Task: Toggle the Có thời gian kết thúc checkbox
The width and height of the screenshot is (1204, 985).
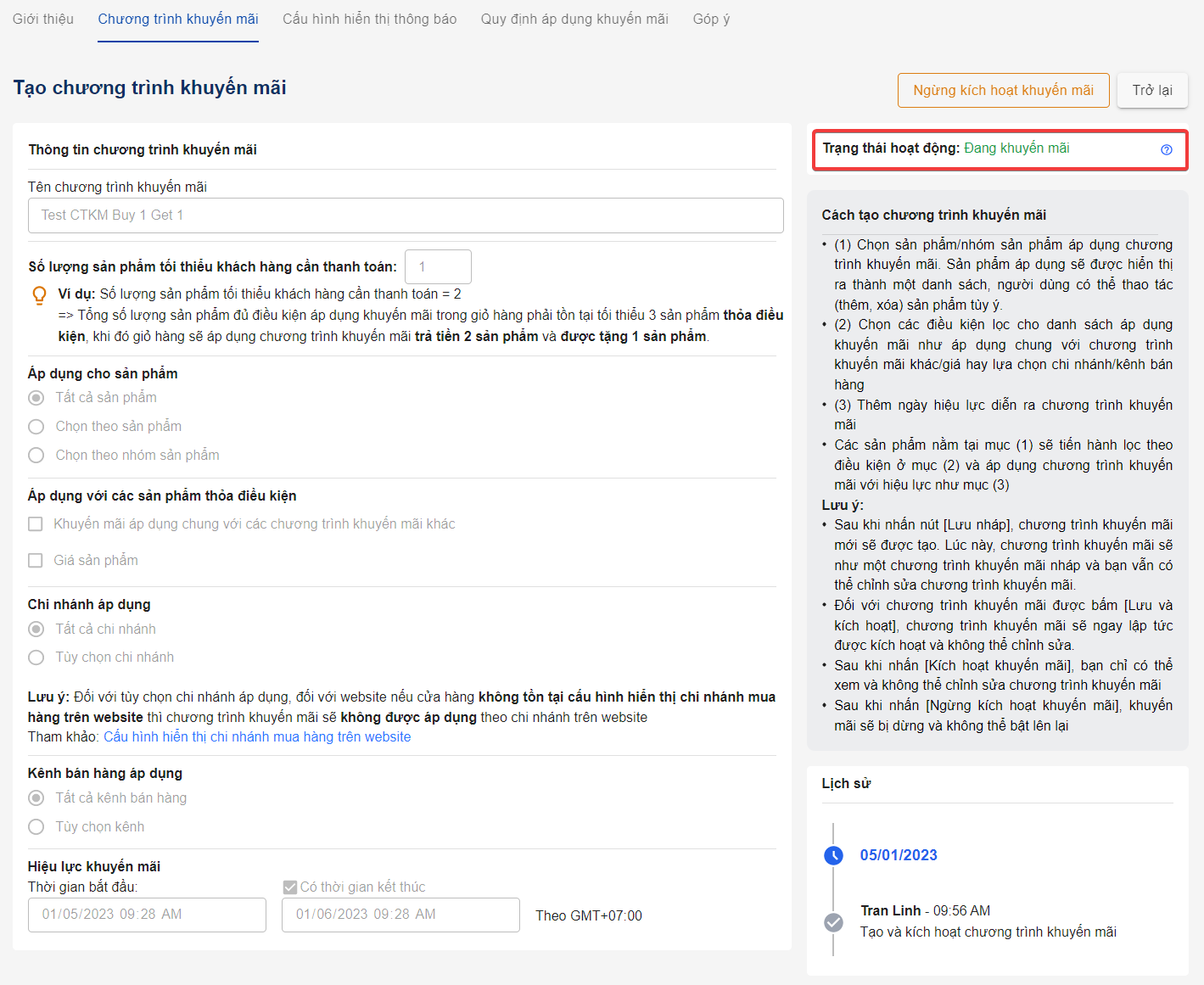Action: 290,887
